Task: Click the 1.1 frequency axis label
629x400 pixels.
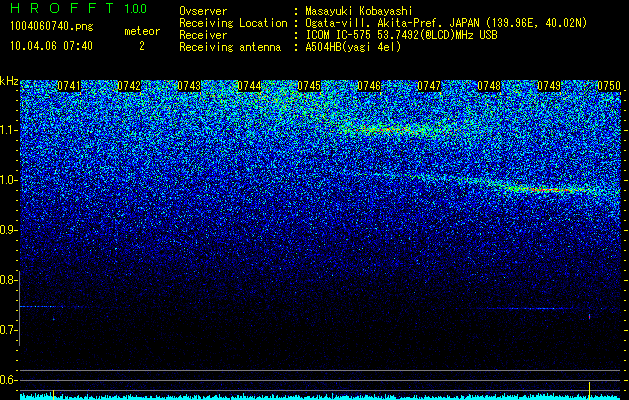Action: (8, 130)
